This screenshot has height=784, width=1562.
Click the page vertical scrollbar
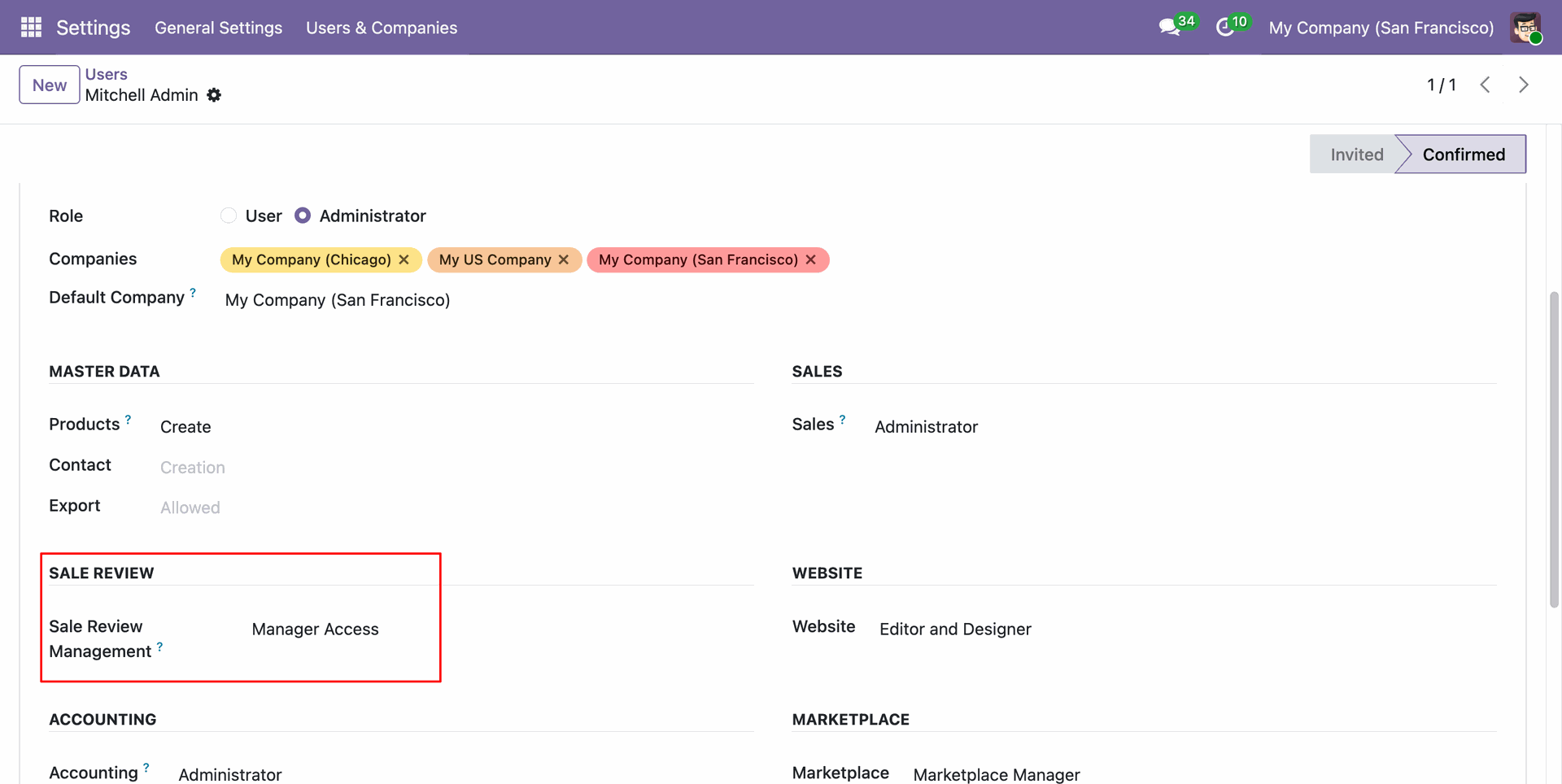tap(1554, 449)
